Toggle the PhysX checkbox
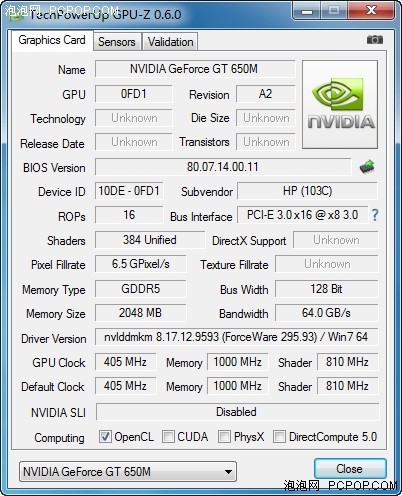402x496 pixels. [x=224, y=436]
